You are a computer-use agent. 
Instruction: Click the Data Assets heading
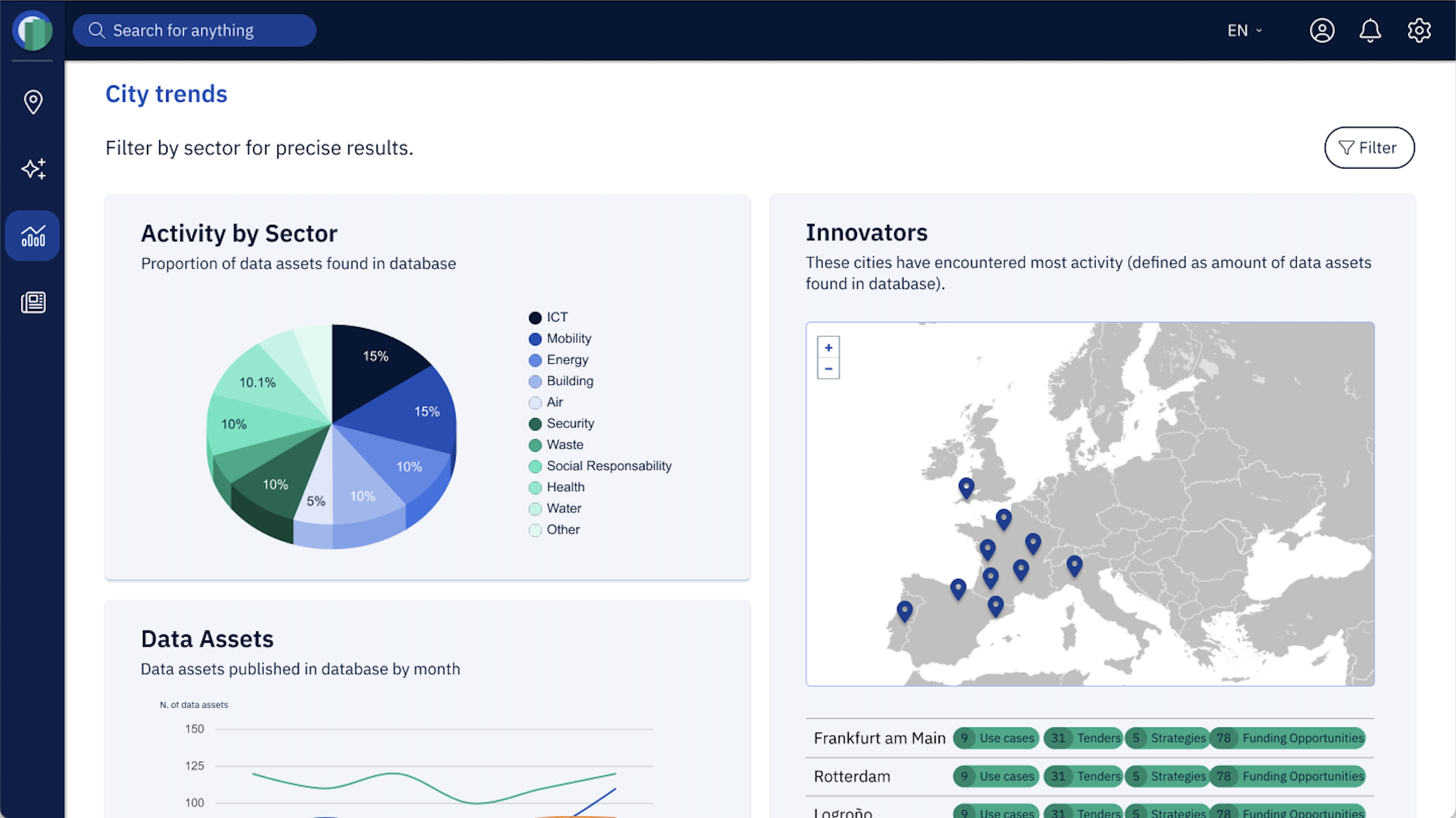[x=207, y=639]
